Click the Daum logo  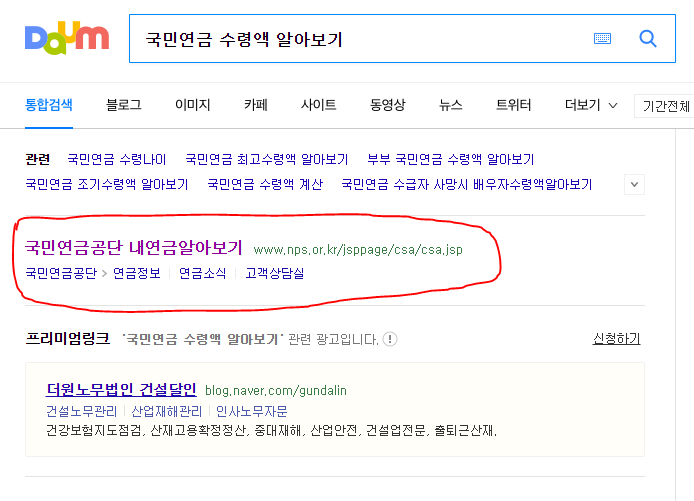pos(67,38)
